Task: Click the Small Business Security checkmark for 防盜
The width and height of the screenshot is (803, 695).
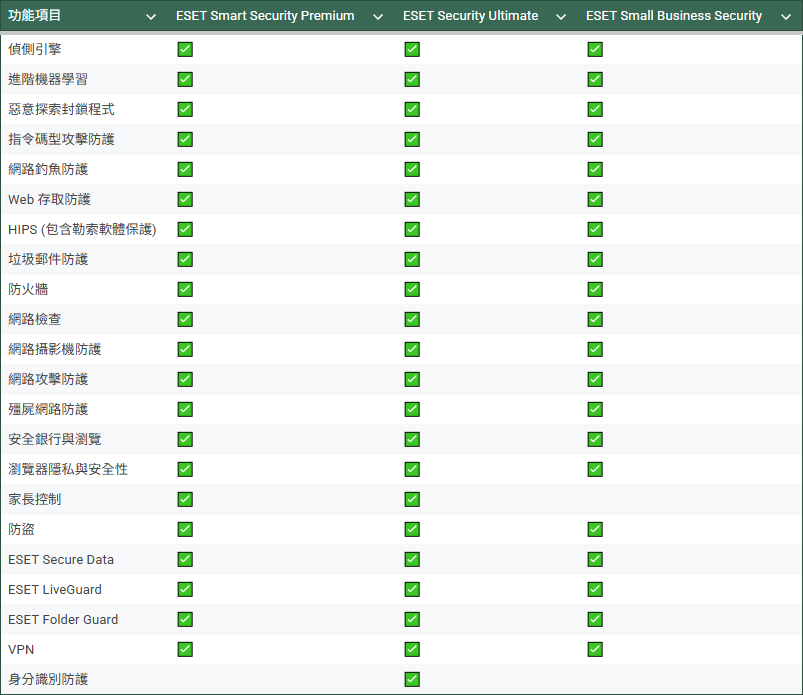Action: (x=595, y=529)
